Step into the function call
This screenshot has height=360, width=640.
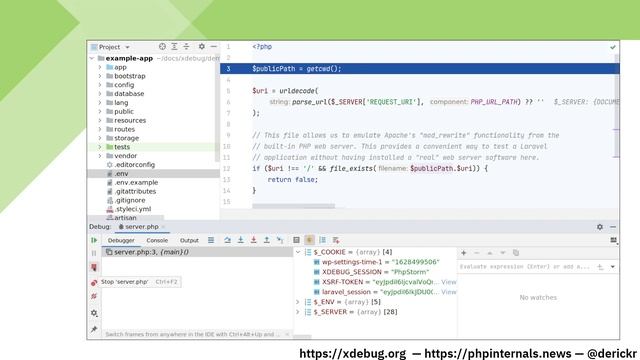[x=240, y=240]
